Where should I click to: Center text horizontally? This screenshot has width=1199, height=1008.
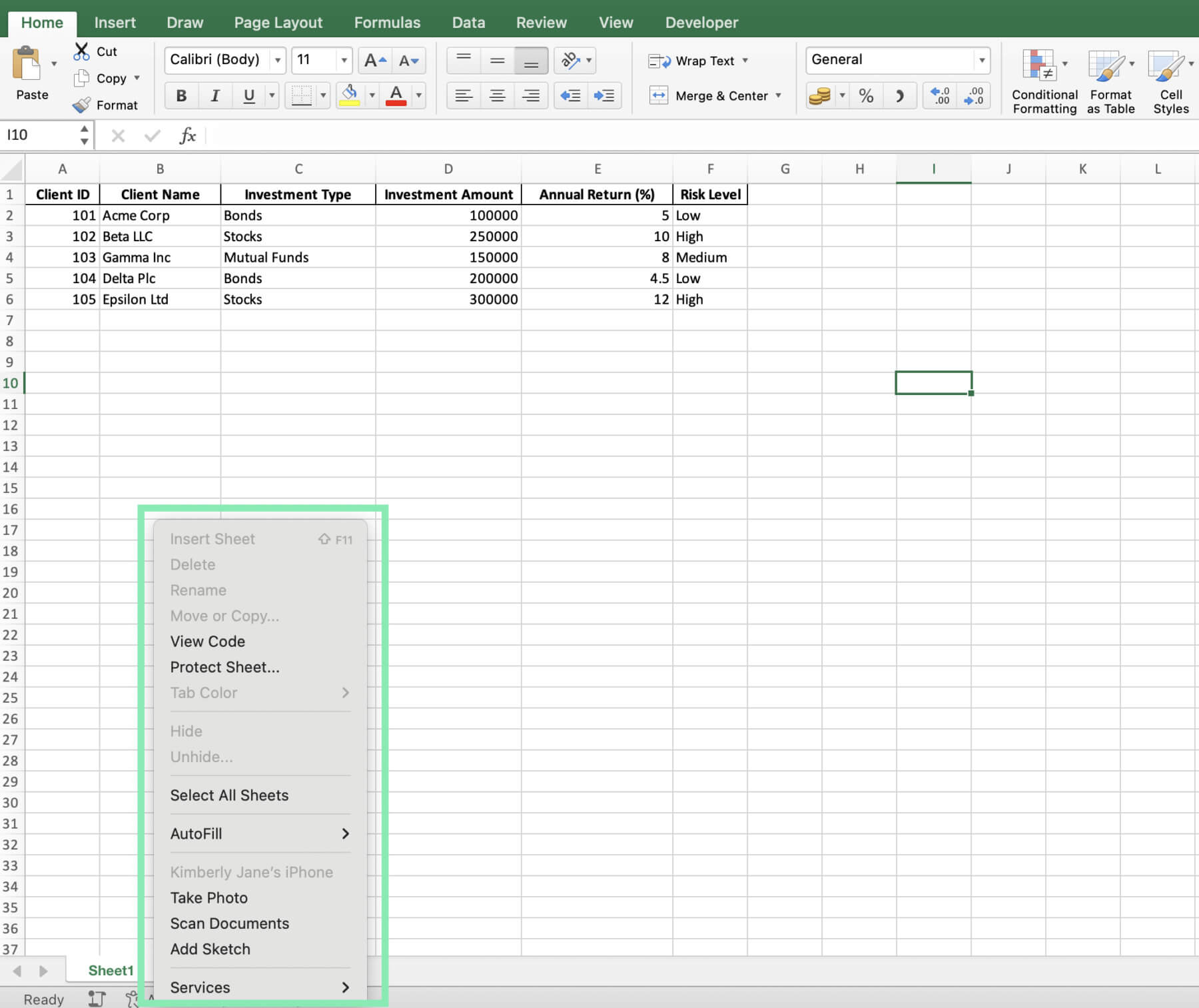497,95
